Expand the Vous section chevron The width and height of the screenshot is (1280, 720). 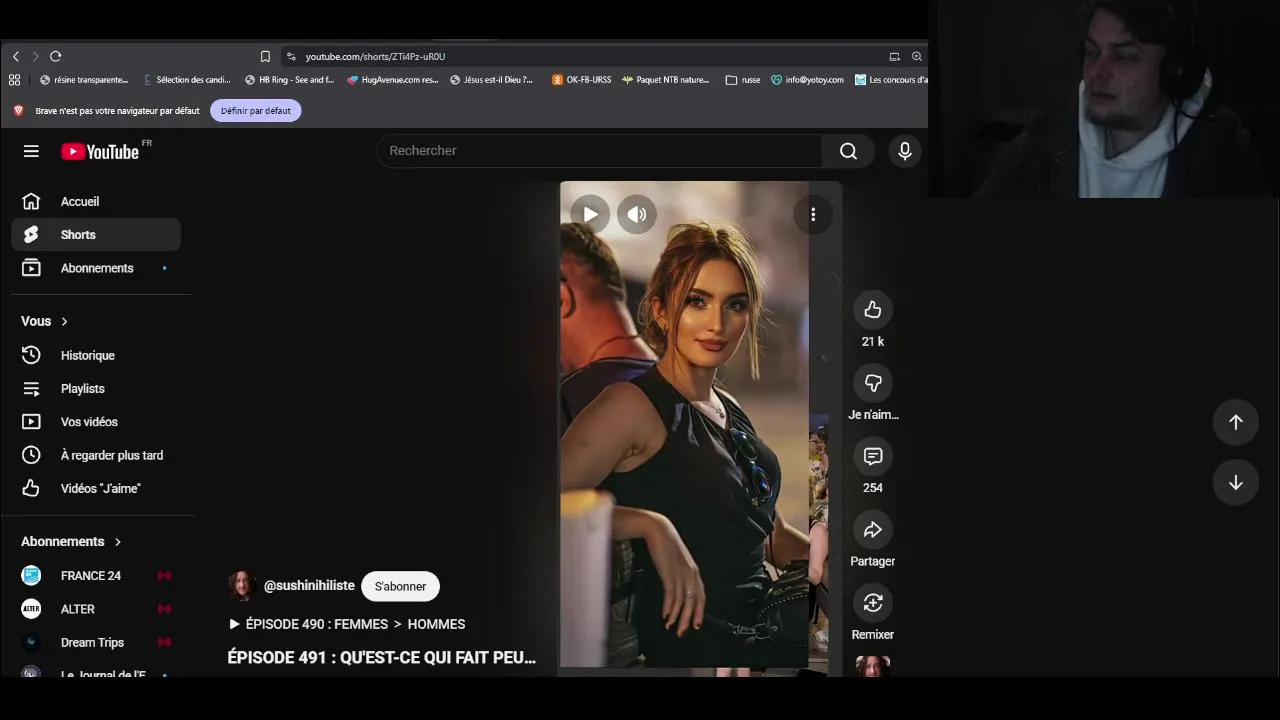[64, 321]
